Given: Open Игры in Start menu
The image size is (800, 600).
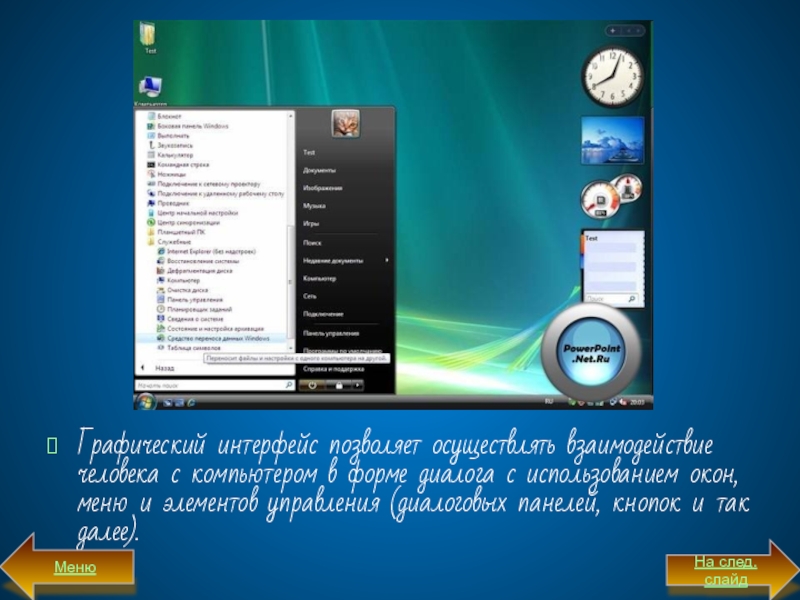Looking at the screenshot, I should click(x=311, y=224).
